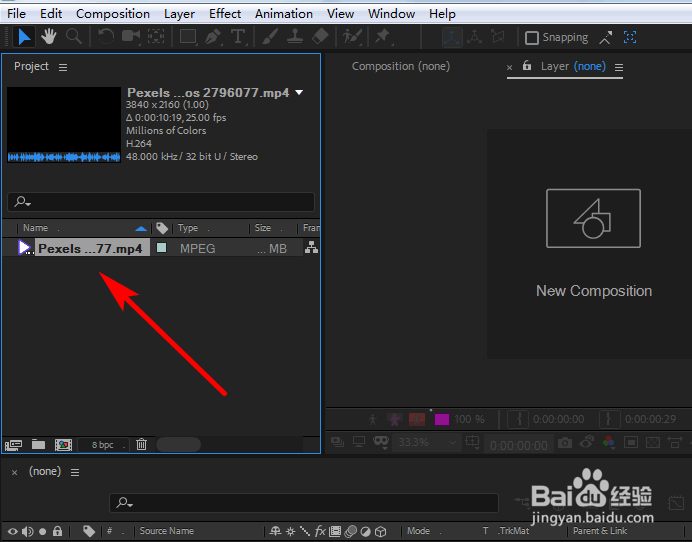Click the New Composition button
The width and height of the screenshot is (692, 542).
(x=594, y=243)
